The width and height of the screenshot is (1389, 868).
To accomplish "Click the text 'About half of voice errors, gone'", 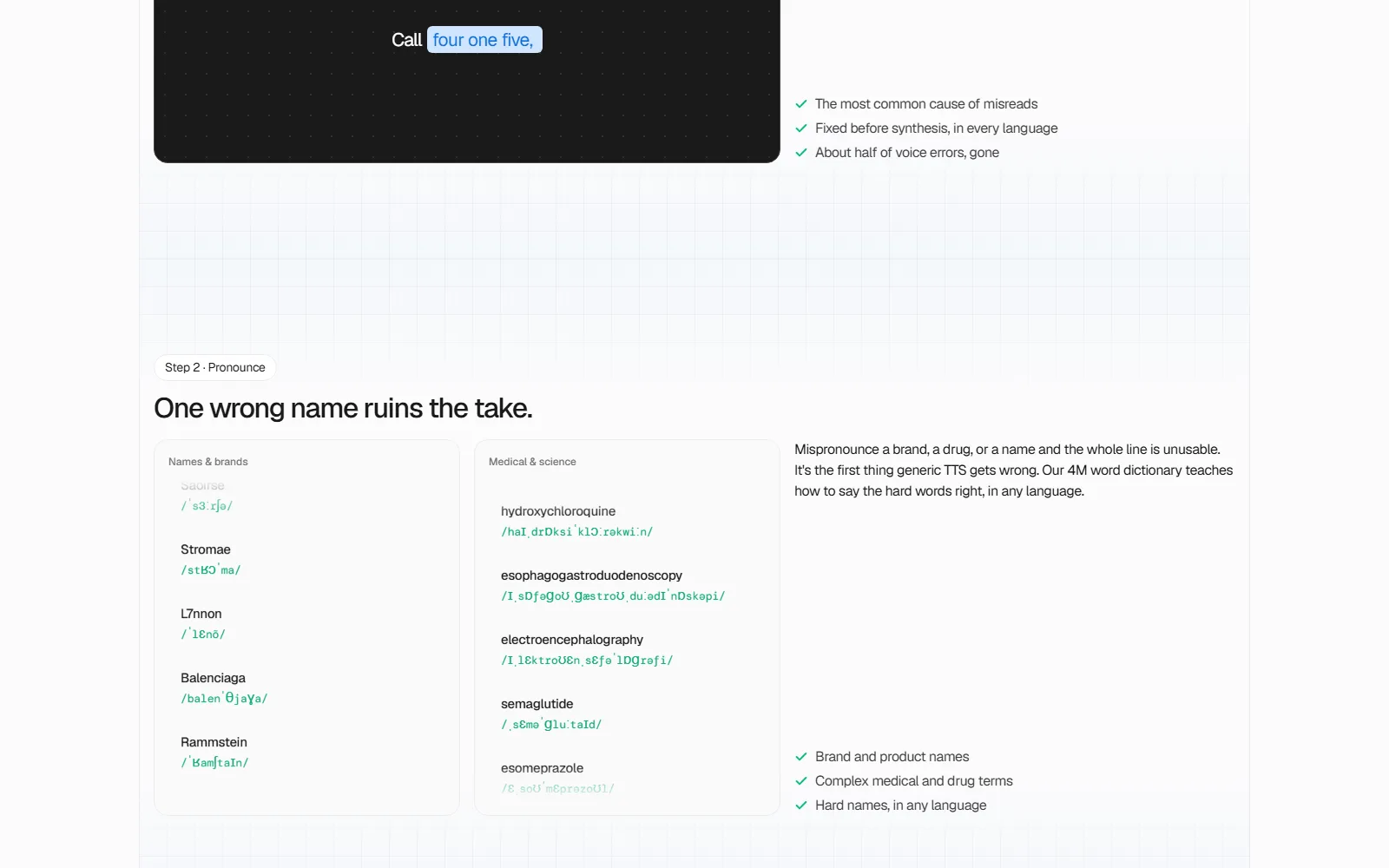I will click(907, 153).
